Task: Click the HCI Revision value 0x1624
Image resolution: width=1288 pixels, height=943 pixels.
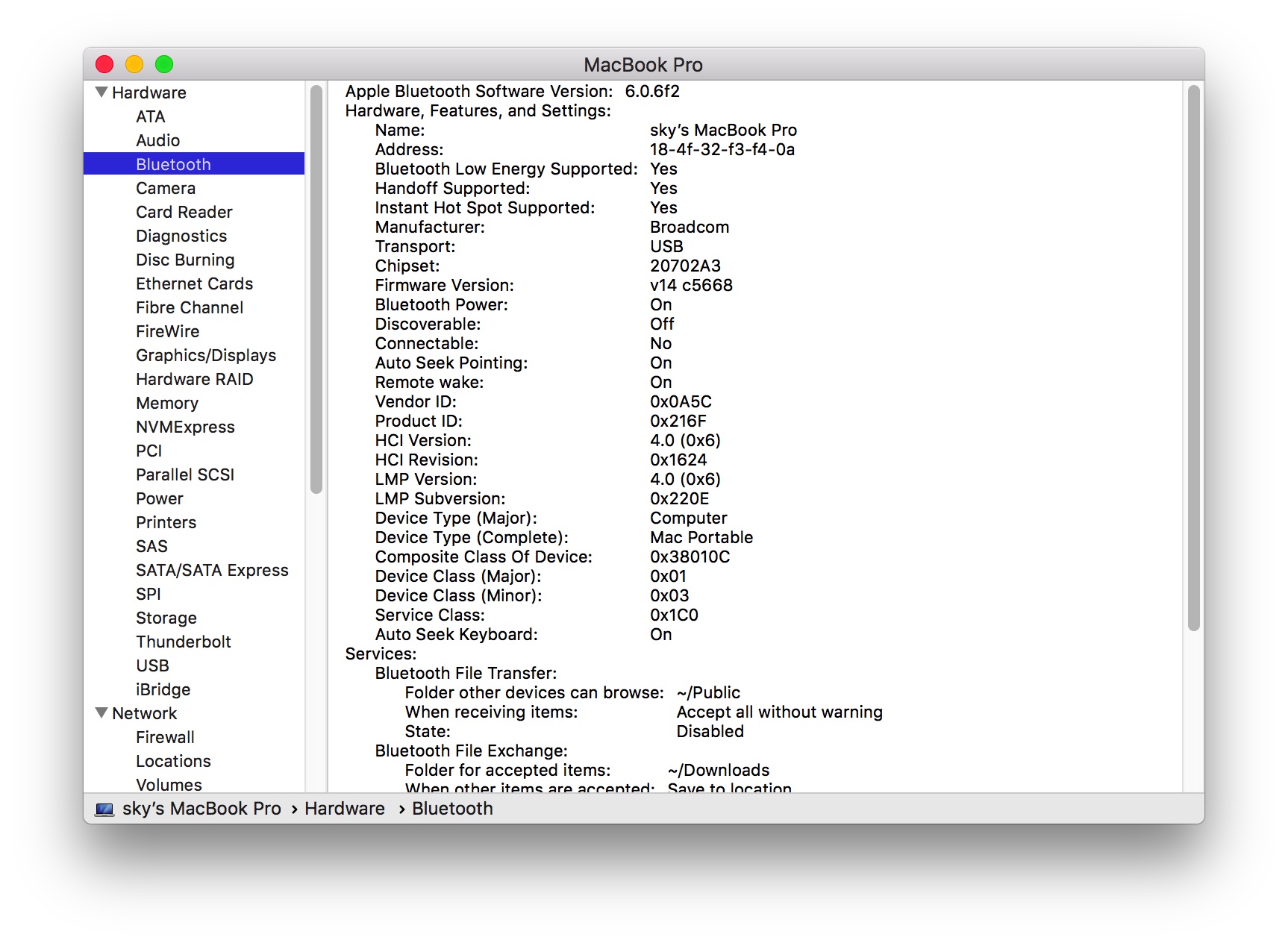Action: click(x=678, y=460)
